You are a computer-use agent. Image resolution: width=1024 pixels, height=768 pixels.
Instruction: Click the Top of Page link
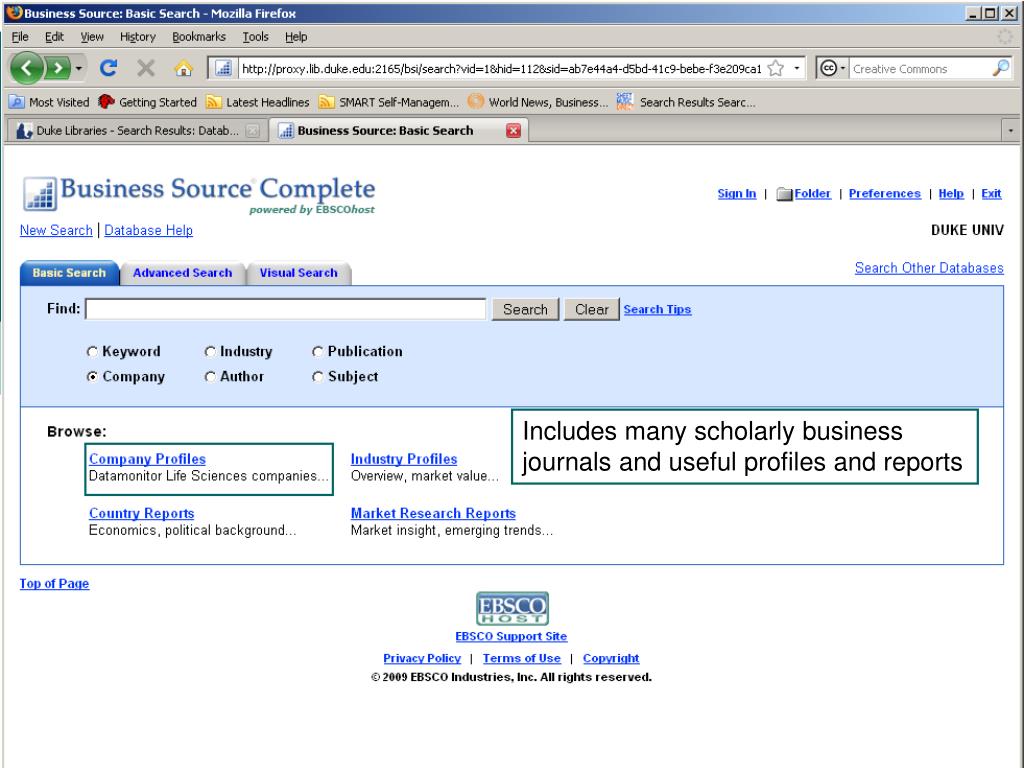click(54, 583)
